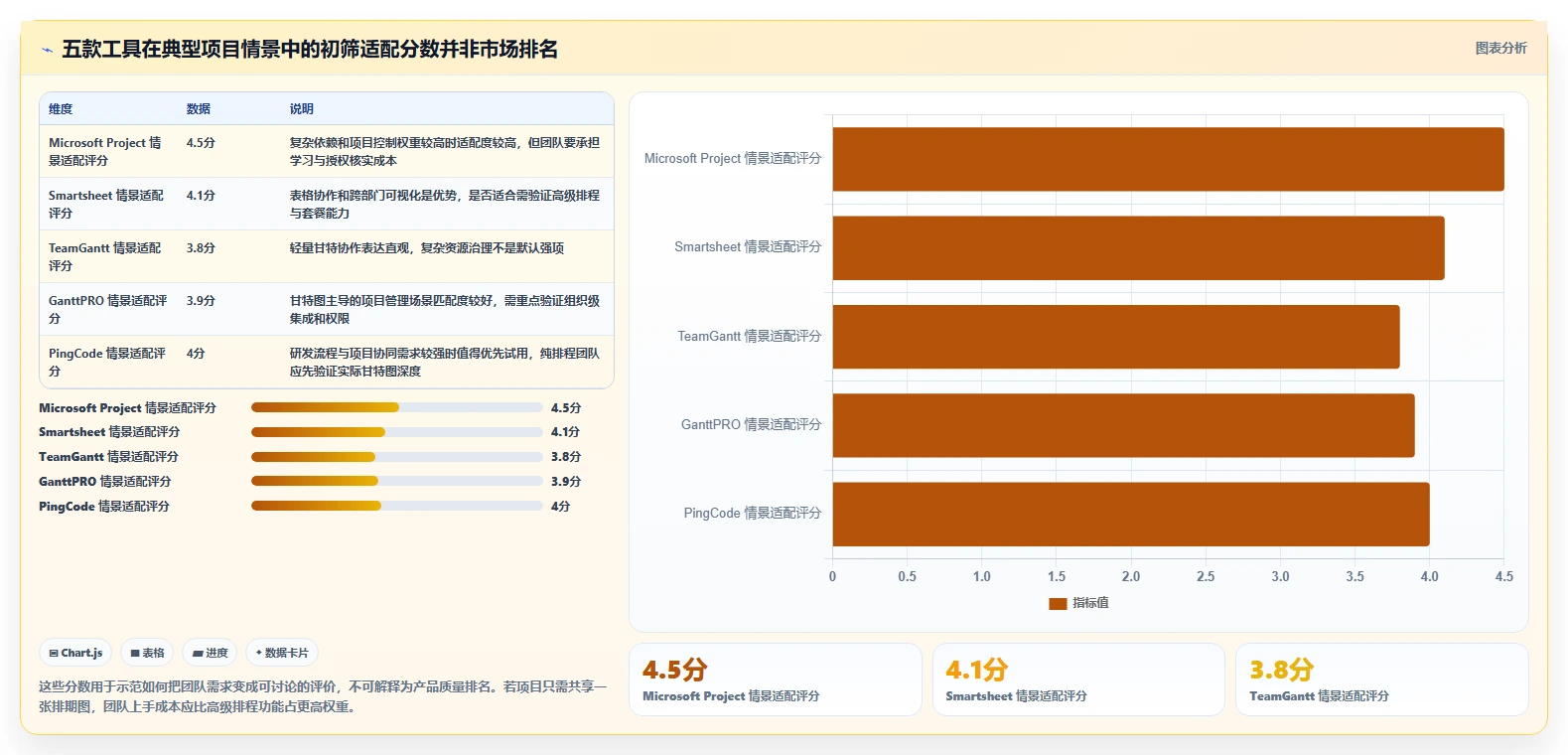Click the 进度 tag chip
This screenshot has width=1568, height=755.
click(210, 653)
